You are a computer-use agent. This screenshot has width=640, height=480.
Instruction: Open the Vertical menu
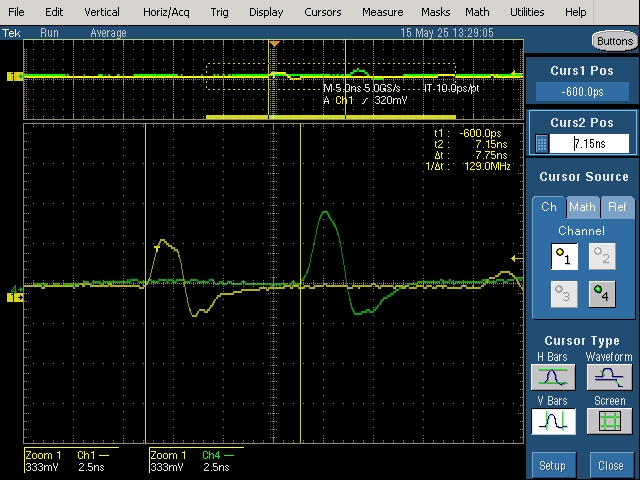[102, 12]
